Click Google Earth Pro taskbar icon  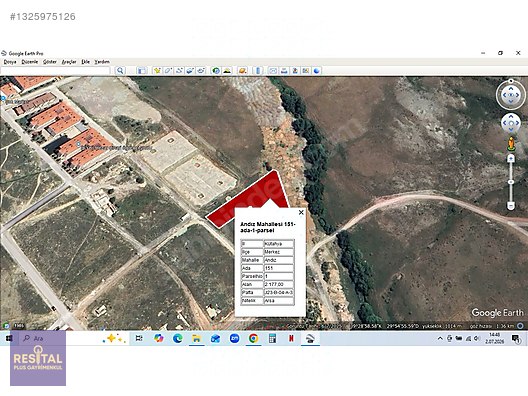pyautogui.click(x=310, y=338)
